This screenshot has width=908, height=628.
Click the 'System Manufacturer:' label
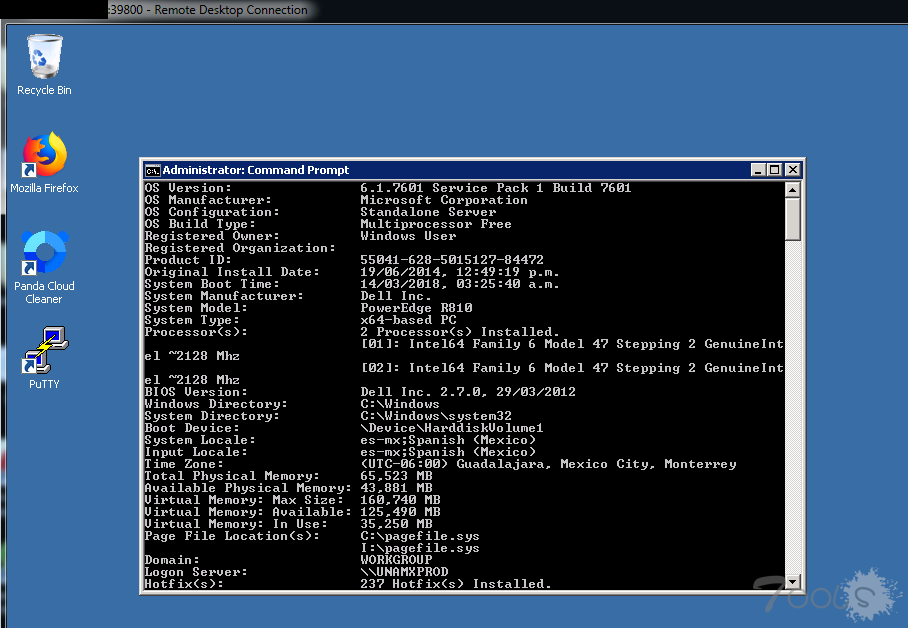coord(224,296)
